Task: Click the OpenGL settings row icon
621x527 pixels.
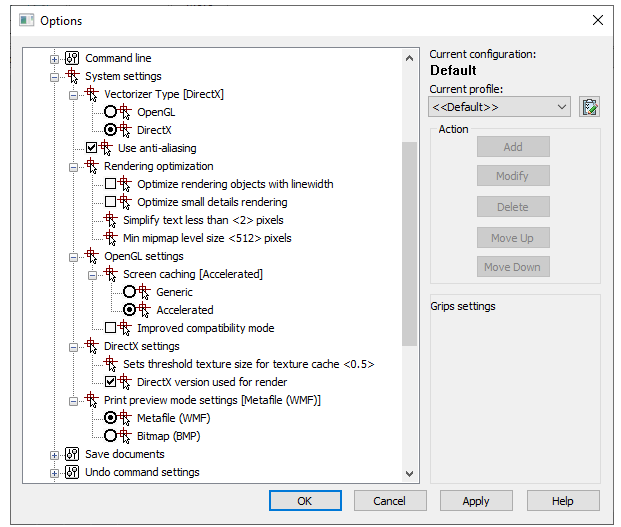Action: click(91, 256)
